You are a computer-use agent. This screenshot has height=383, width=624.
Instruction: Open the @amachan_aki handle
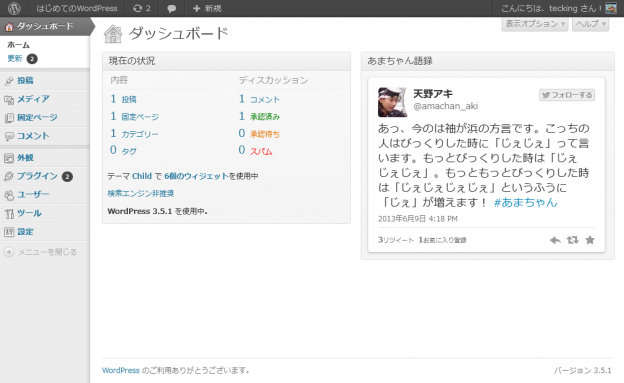click(x=446, y=106)
